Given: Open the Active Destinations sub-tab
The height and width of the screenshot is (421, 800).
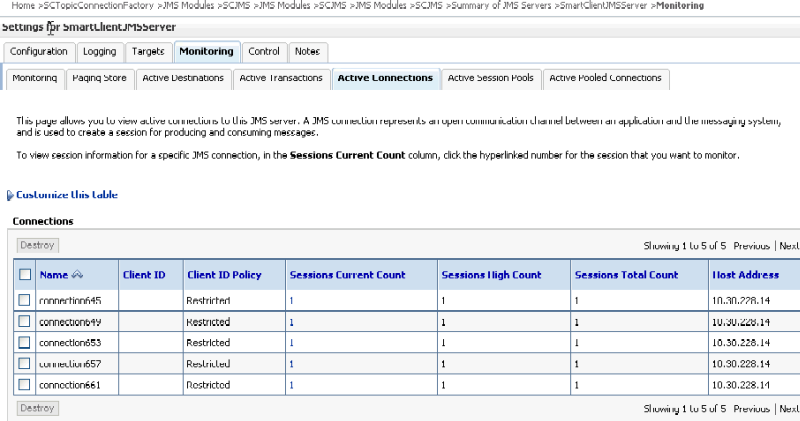Looking at the screenshot, I should coord(183,78).
